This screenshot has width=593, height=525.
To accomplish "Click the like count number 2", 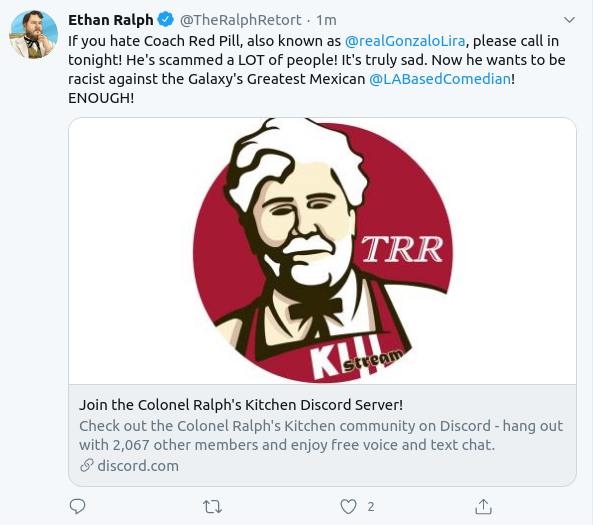I will coord(371,506).
